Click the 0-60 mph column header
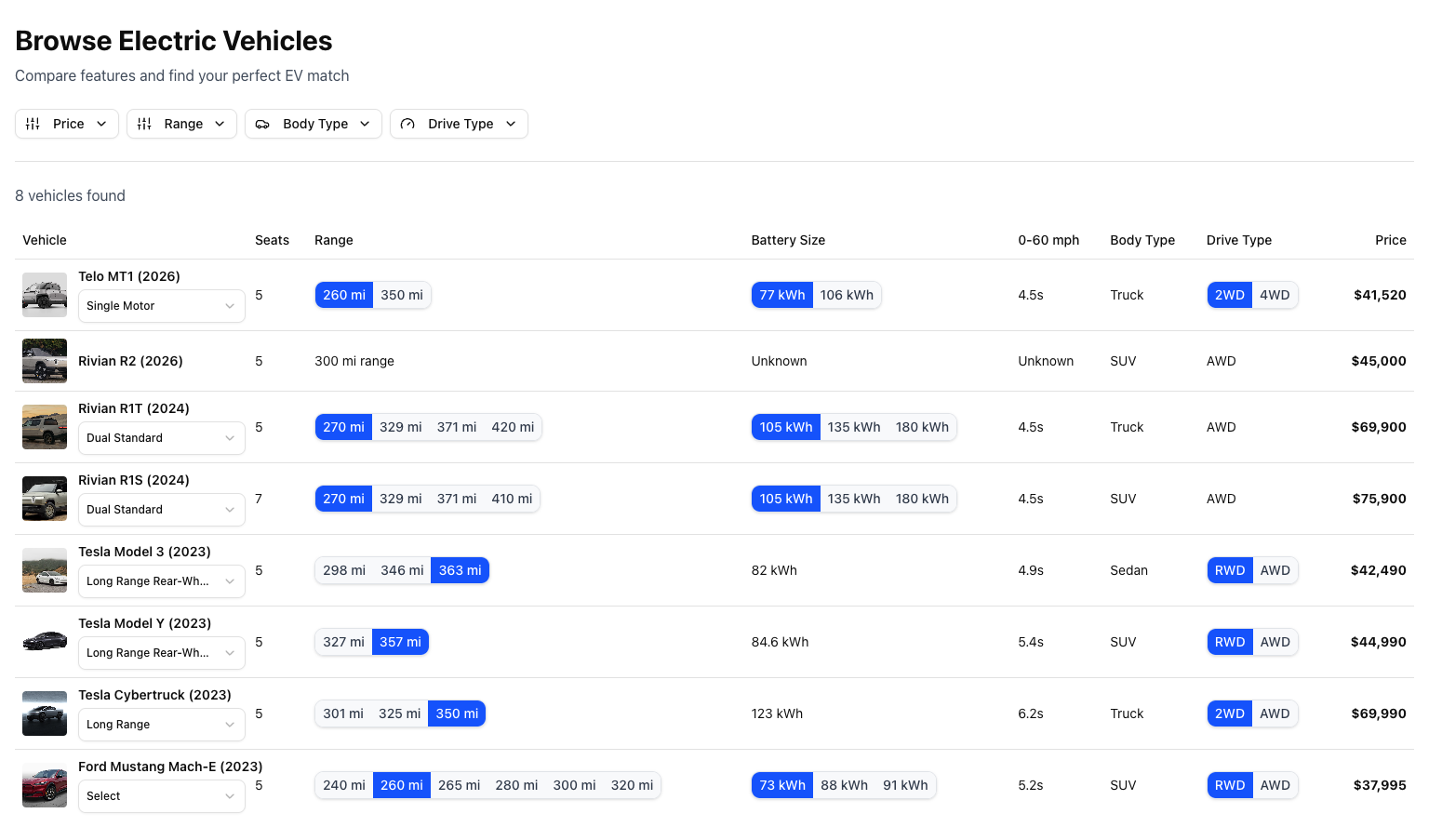Screen dimensions: 1442x840 tap(1048, 240)
